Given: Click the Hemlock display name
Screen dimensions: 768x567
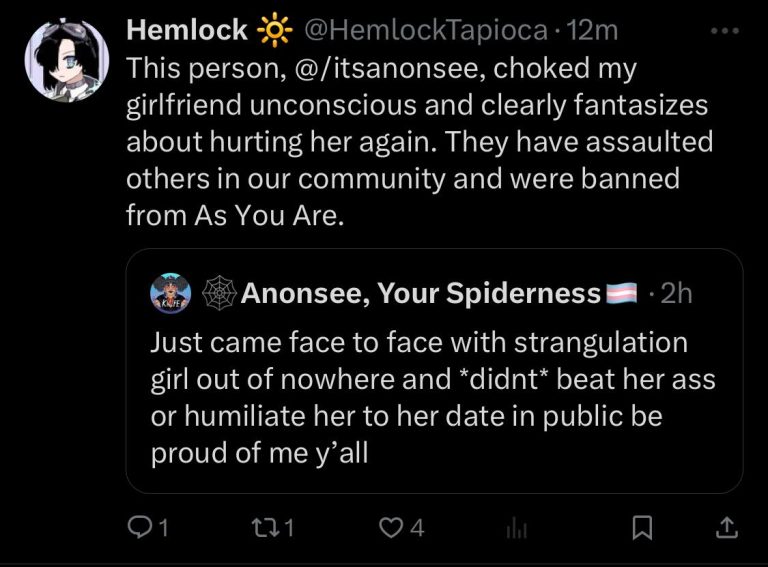Looking at the screenshot, I should (x=187, y=31).
